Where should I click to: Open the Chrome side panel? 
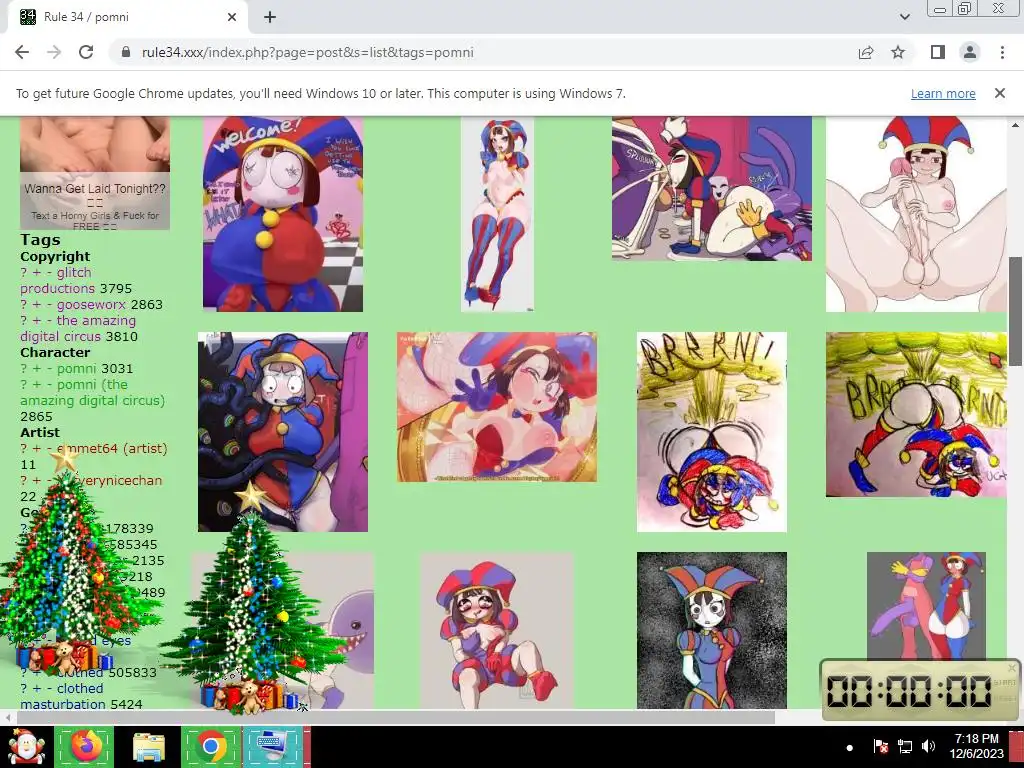pyautogui.click(x=938, y=52)
